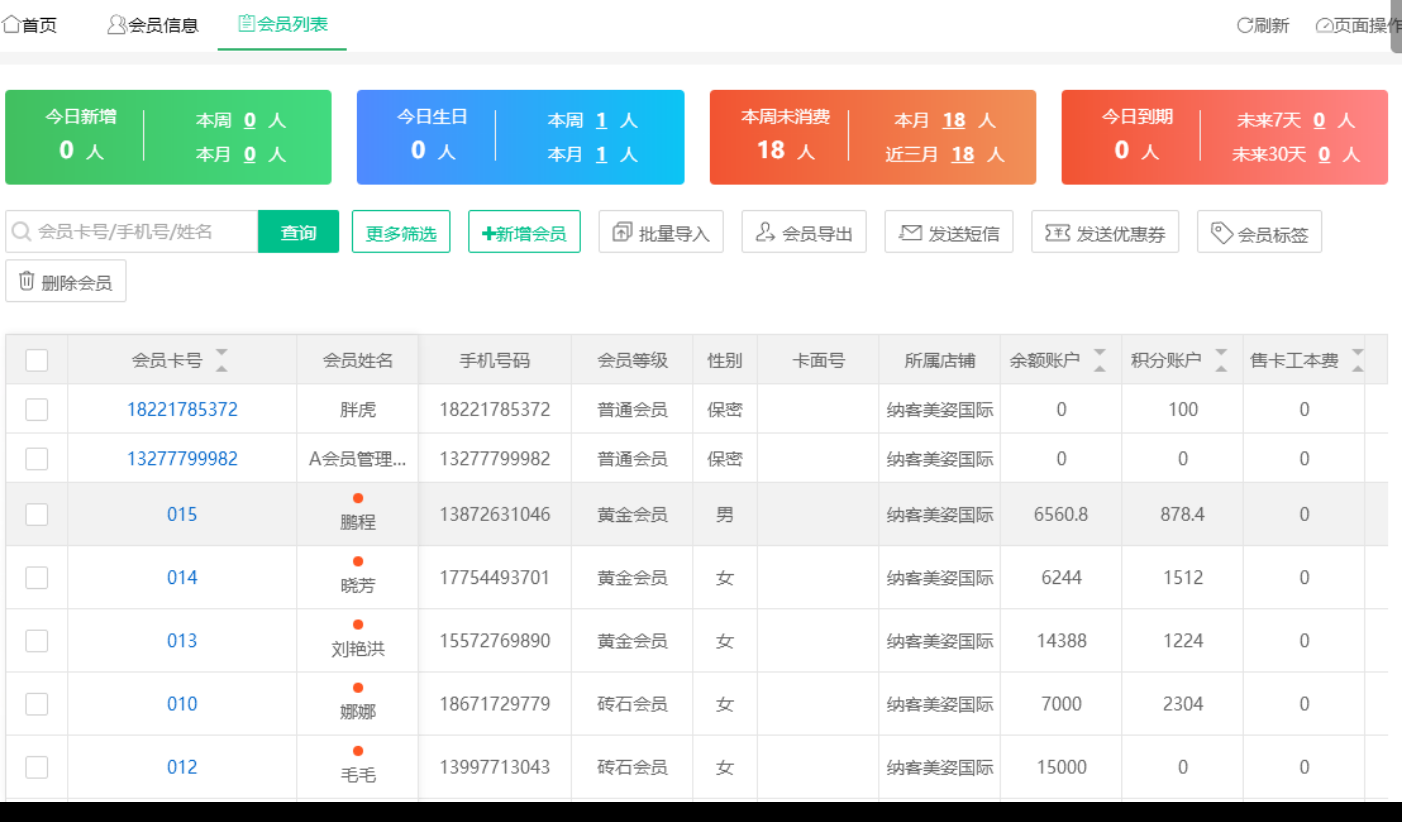This screenshot has height=822, width=1402.
Task: Click the 发送优惠券 coupon icon
Action: [1057, 231]
